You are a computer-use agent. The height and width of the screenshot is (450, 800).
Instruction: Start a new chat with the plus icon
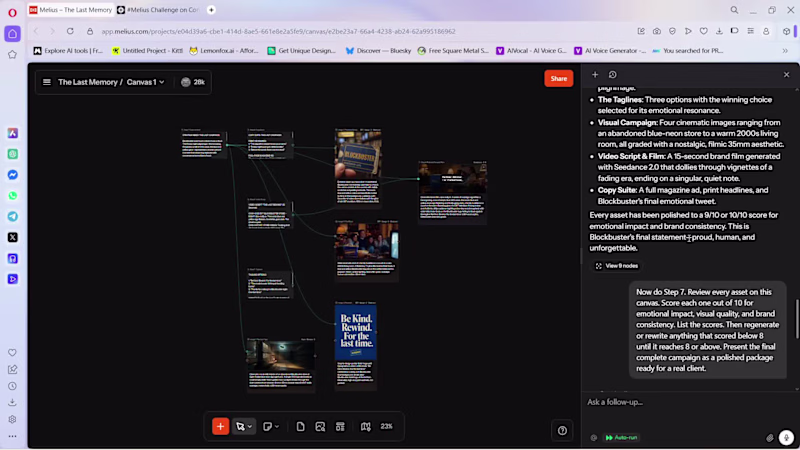(x=595, y=74)
